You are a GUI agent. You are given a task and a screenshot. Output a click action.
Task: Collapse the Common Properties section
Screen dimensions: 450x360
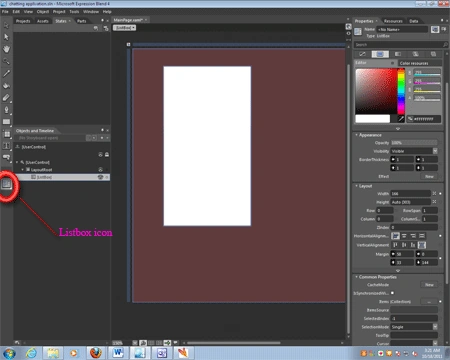pyautogui.click(x=356, y=277)
